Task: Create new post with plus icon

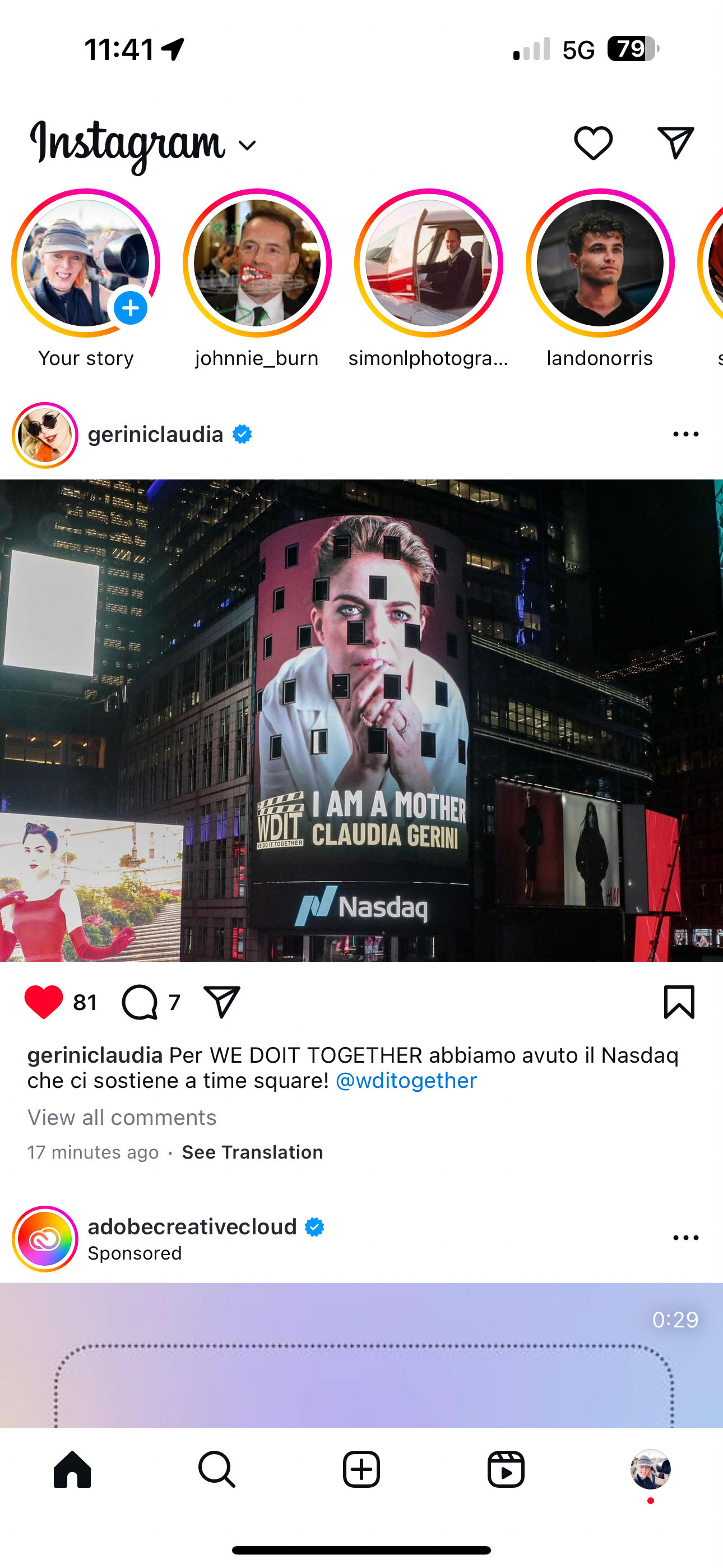Action: tap(361, 1469)
